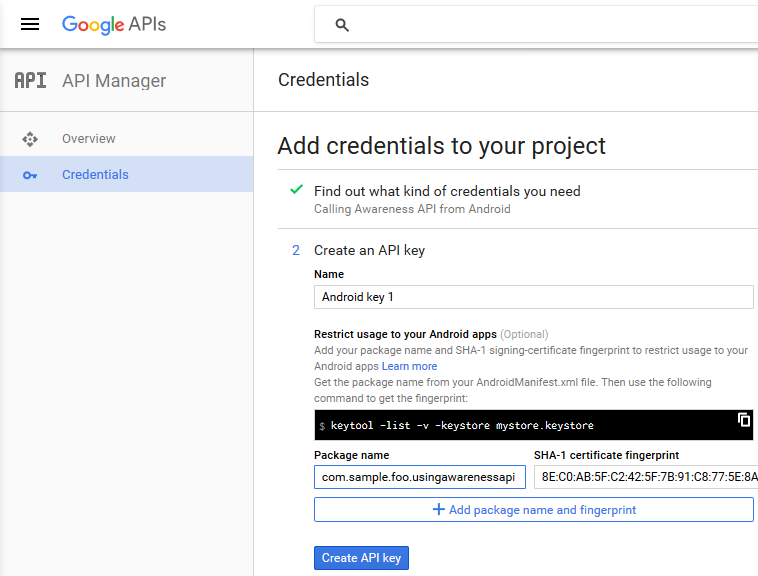The height and width of the screenshot is (576, 758).
Task: Focus the Package name text field
Action: (x=419, y=478)
